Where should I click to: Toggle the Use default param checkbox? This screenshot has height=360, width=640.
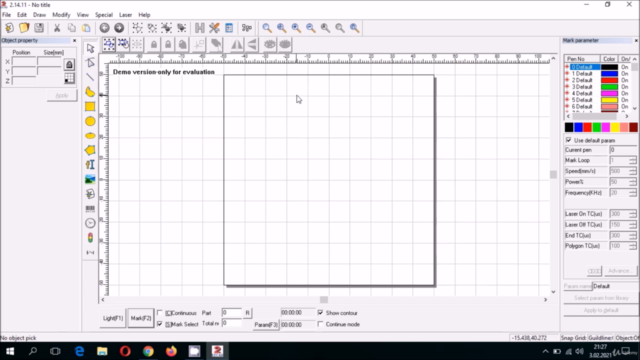569,140
